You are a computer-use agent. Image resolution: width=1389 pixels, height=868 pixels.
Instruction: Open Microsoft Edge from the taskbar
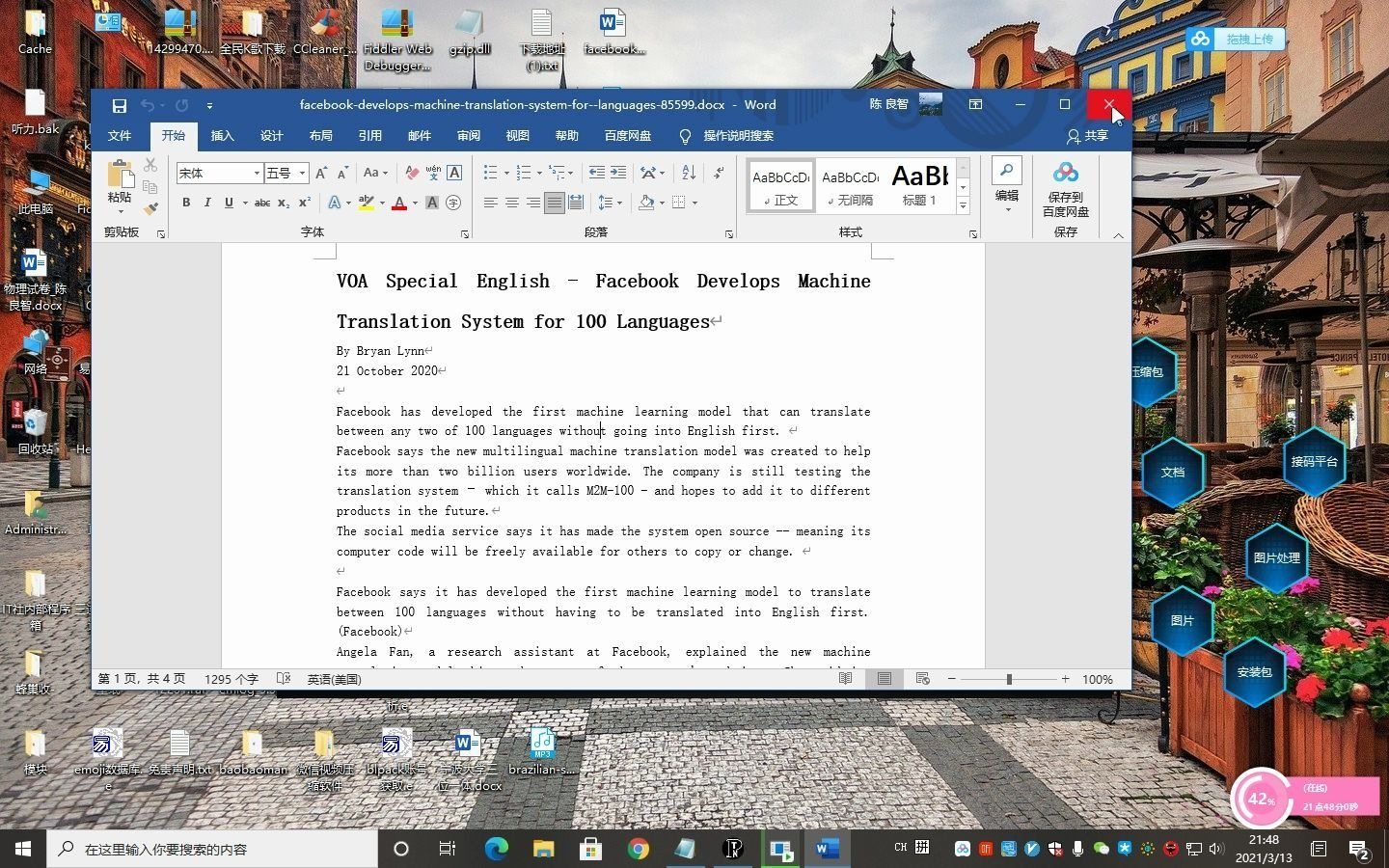pos(496,849)
